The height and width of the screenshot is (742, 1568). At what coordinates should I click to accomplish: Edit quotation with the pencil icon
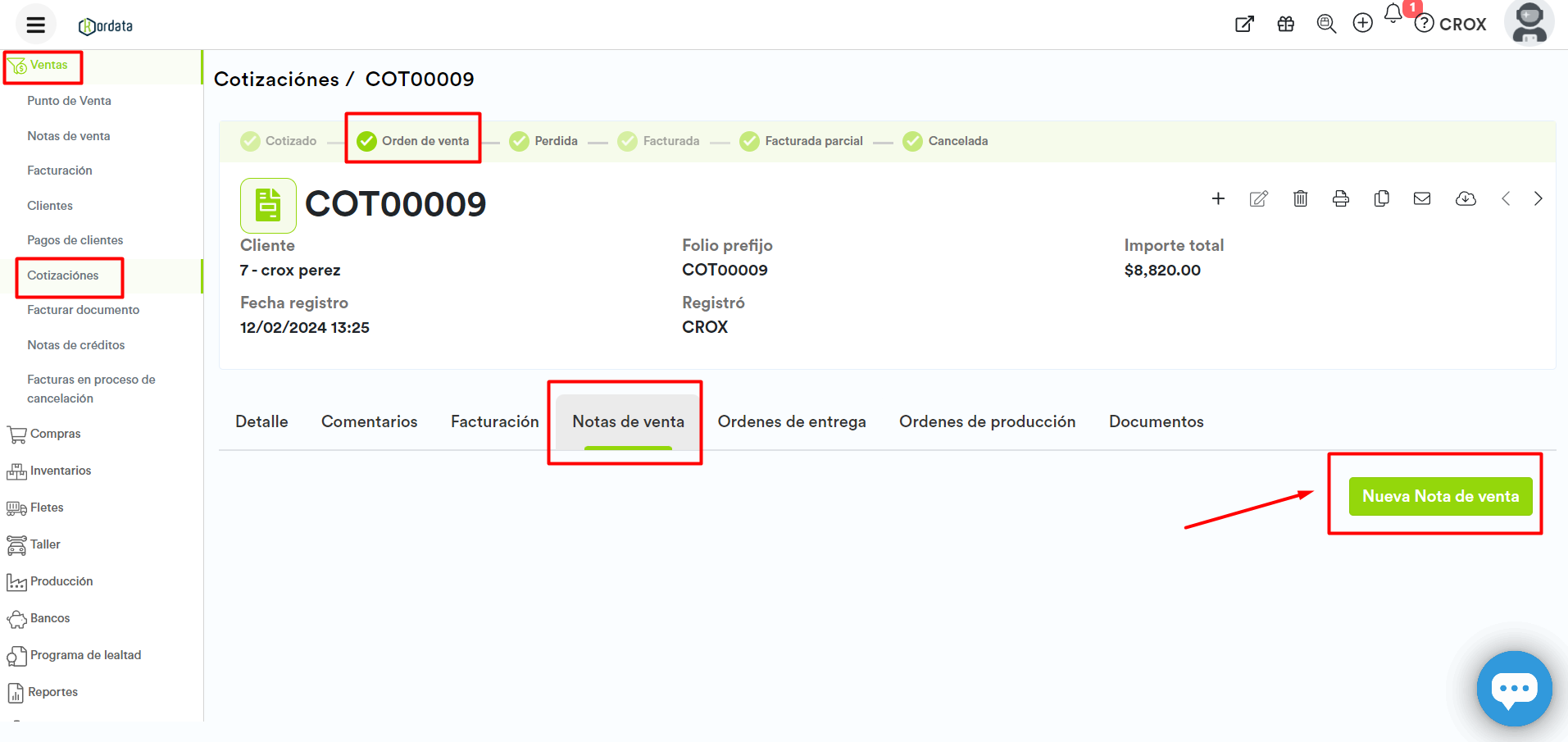coord(1258,198)
